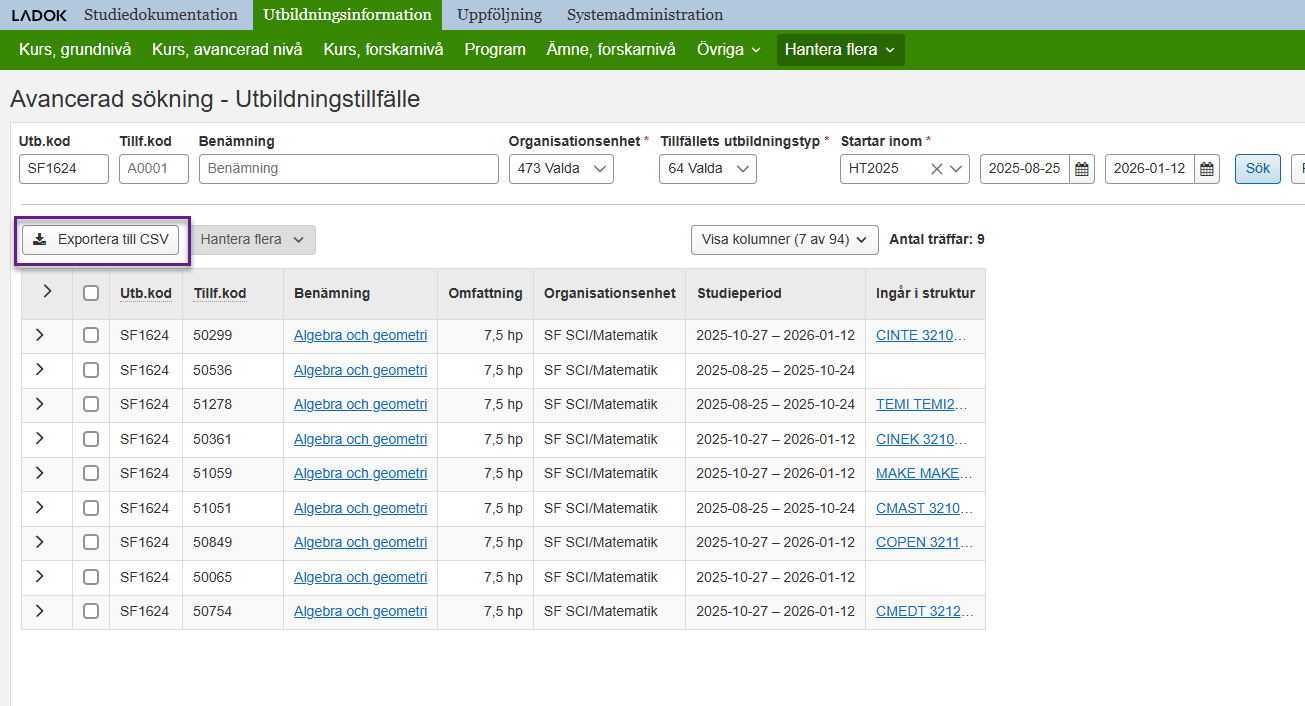Click Exportera till CSV button

(100, 240)
